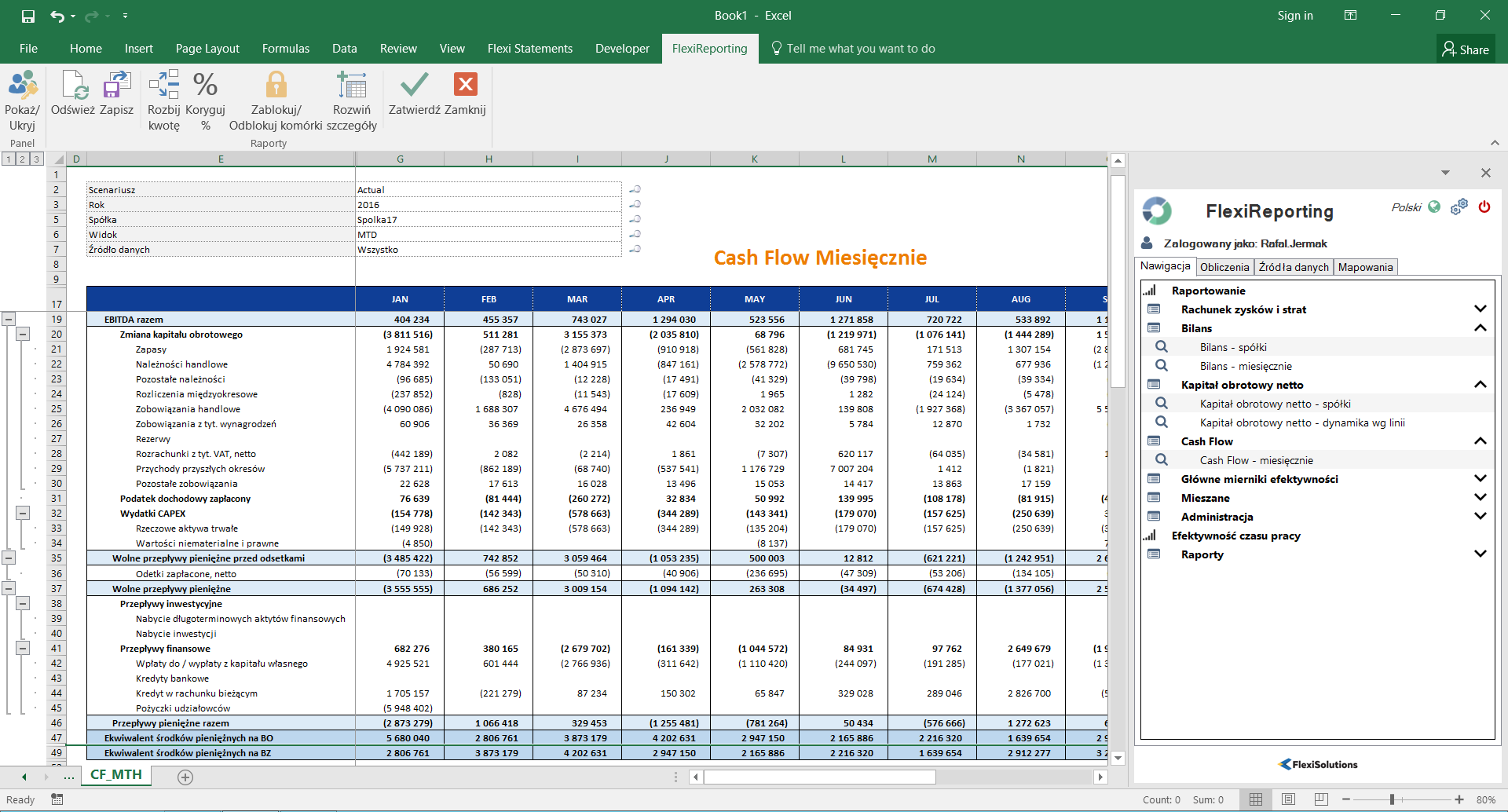Switch to Page Layout view in status bar
This screenshot has height=812, width=1508.
click(x=1288, y=799)
